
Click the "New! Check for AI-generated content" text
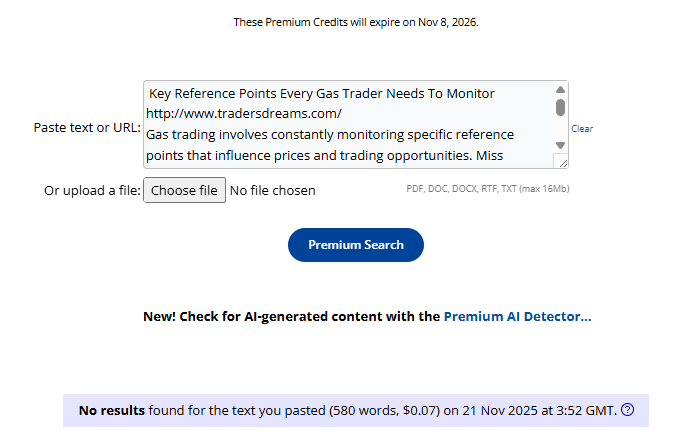click(291, 316)
